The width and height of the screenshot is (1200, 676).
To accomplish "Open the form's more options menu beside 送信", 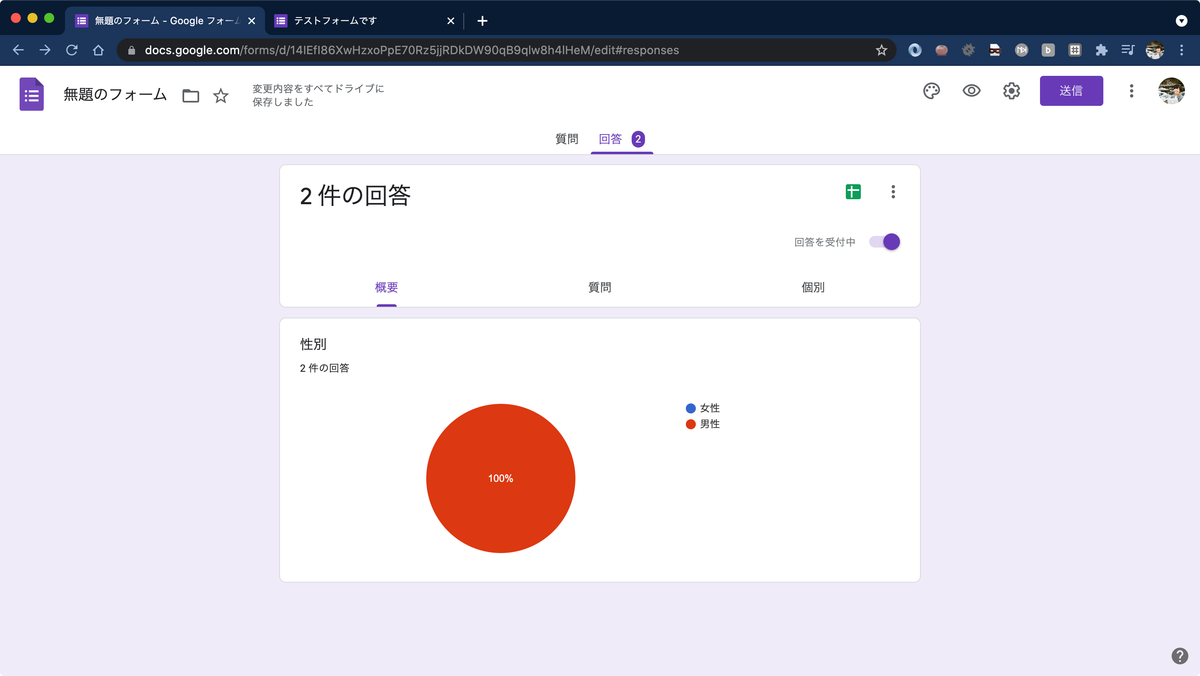I will click(x=1131, y=91).
